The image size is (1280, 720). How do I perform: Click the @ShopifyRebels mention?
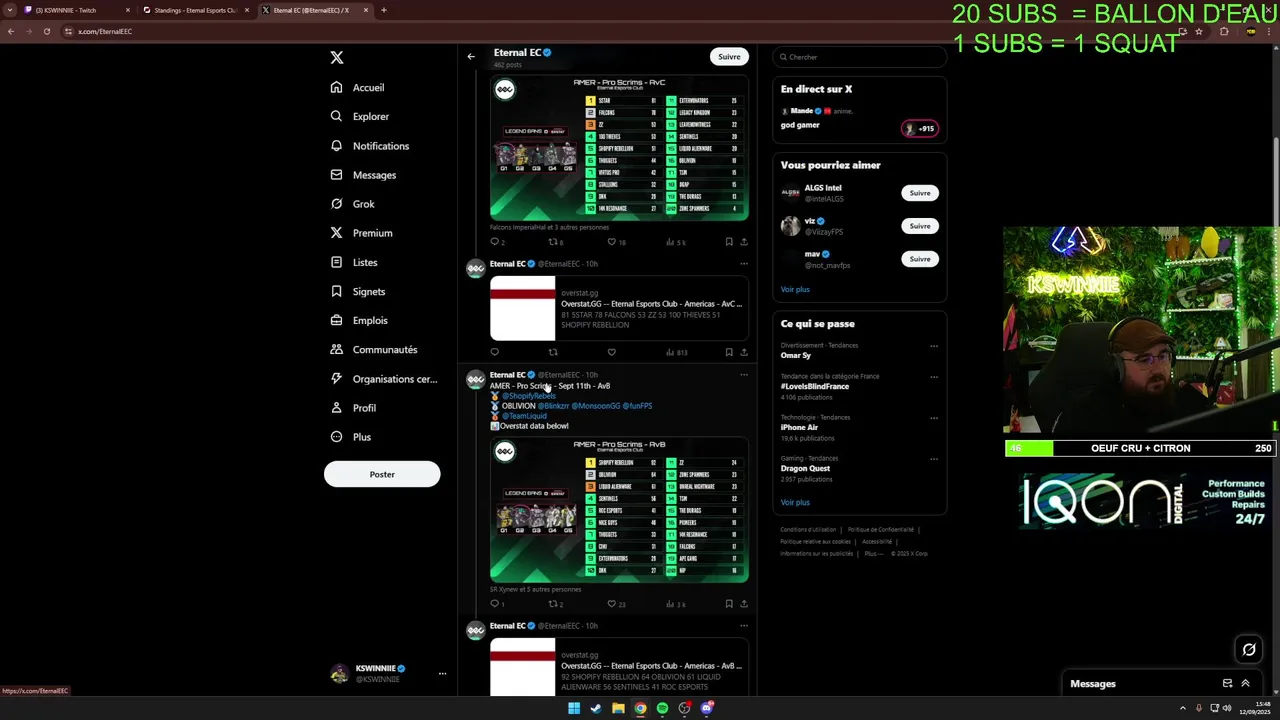tap(528, 396)
